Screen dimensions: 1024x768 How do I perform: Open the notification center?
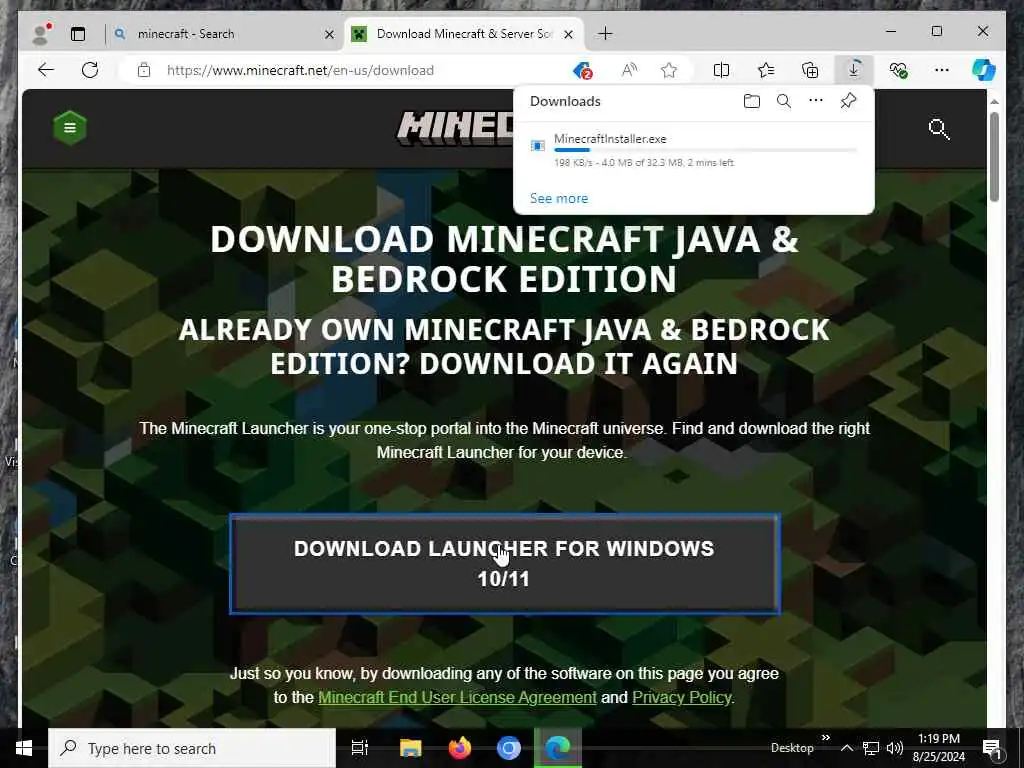992,748
